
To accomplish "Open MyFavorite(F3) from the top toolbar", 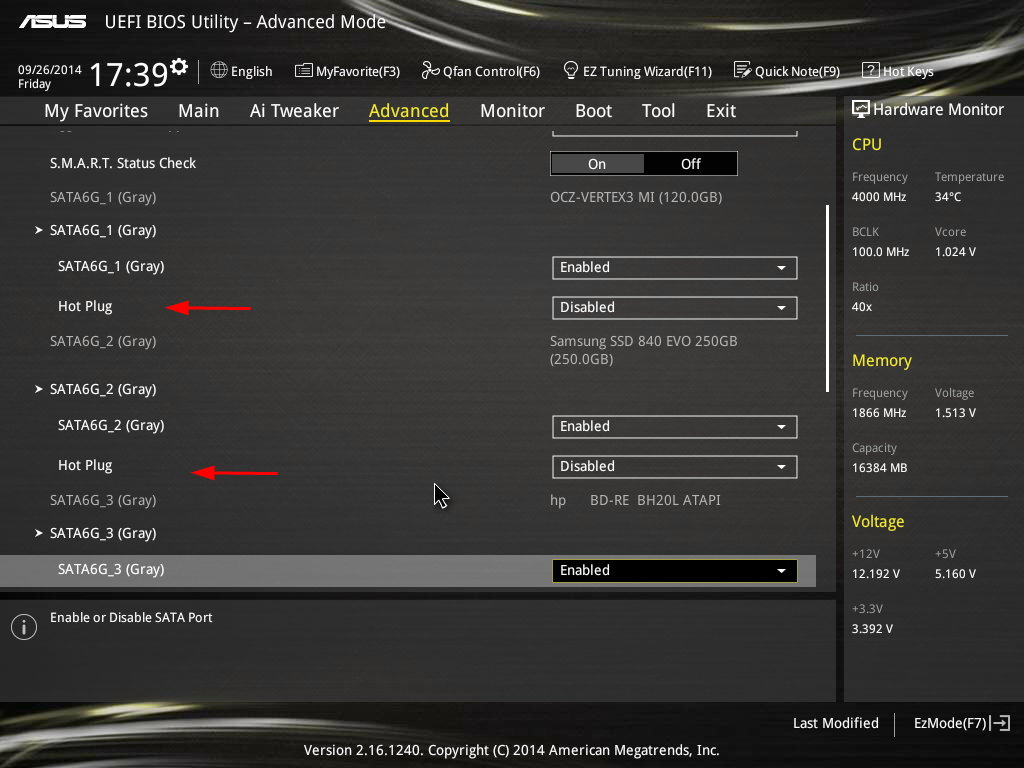I will (x=304, y=71).
